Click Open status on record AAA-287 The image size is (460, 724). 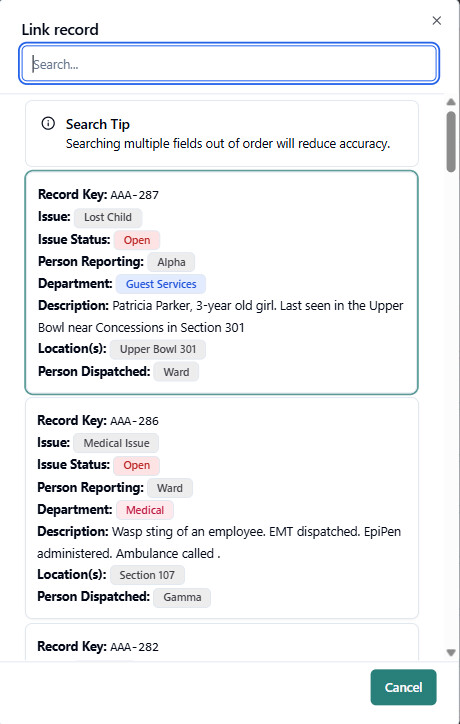(x=137, y=240)
